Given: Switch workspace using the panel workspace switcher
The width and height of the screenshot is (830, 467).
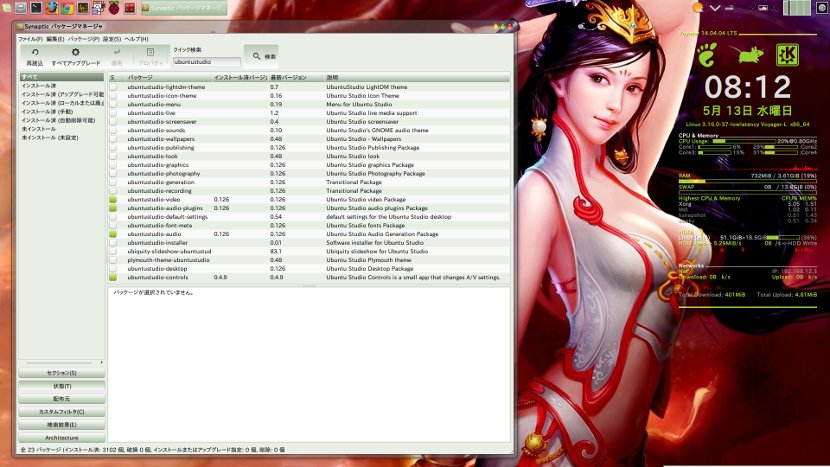Looking at the screenshot, I should [797, 8].
